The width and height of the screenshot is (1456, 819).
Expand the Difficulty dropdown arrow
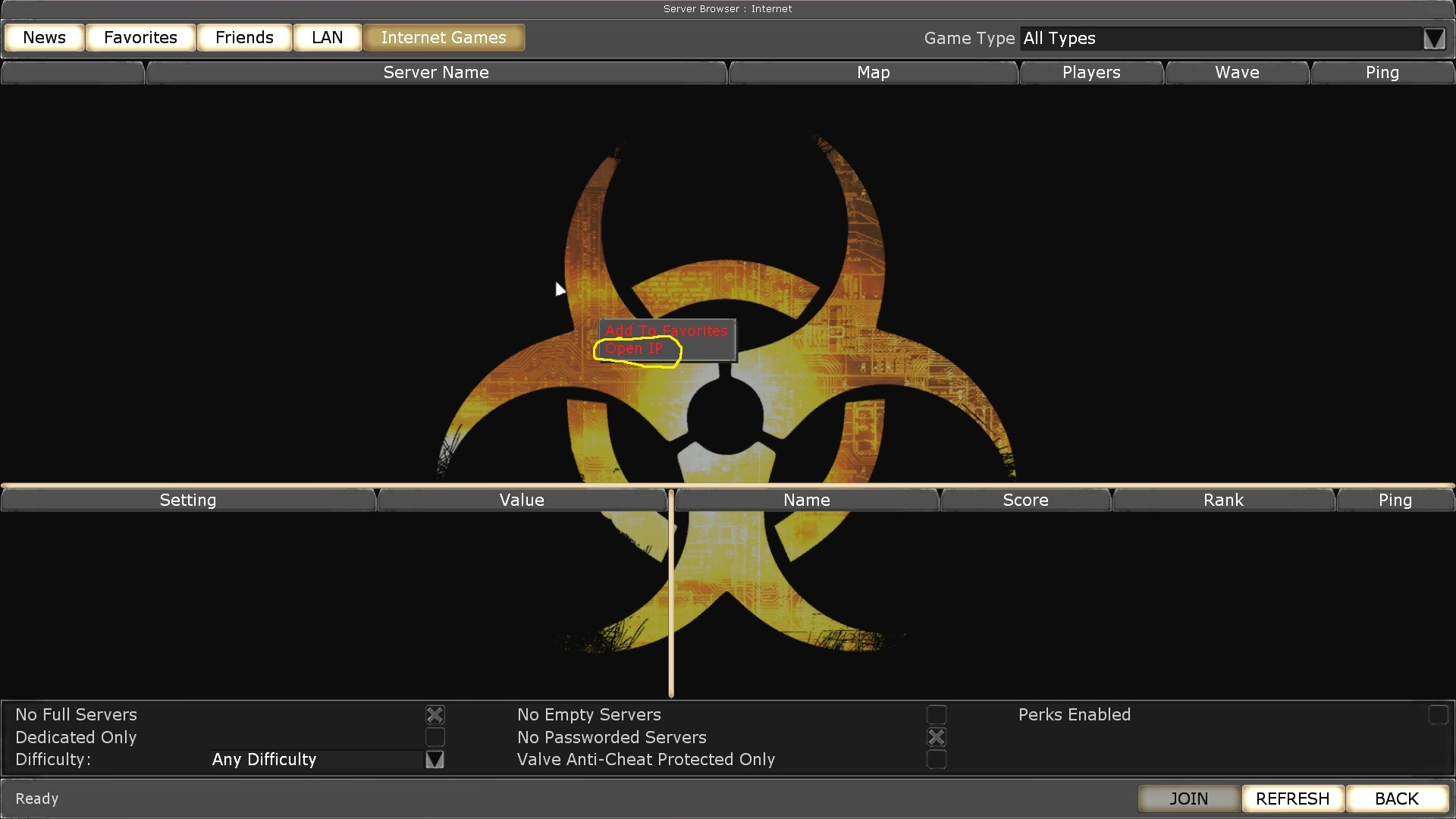coord(435,760)
